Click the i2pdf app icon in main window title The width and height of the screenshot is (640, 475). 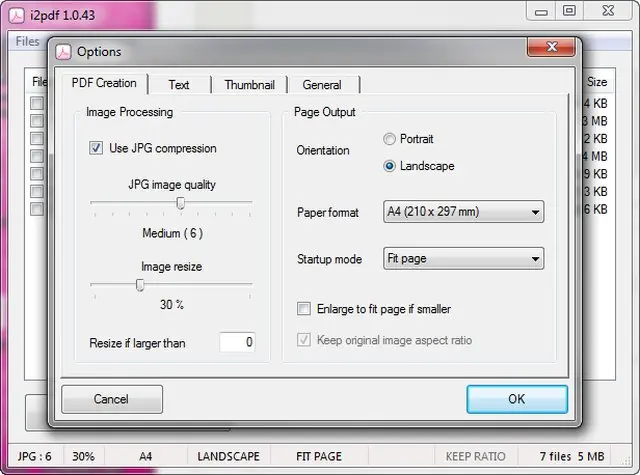(x=14, y=11)
